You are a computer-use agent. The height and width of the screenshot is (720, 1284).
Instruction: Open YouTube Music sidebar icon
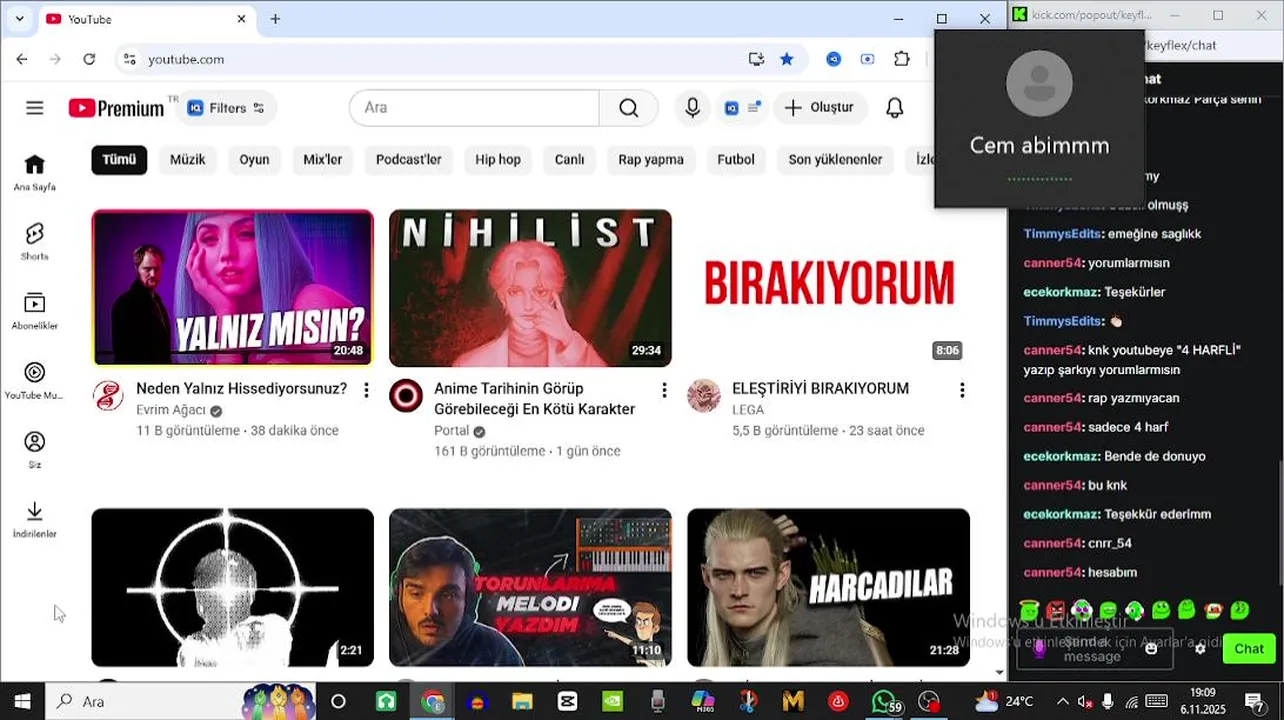point(35,380)
